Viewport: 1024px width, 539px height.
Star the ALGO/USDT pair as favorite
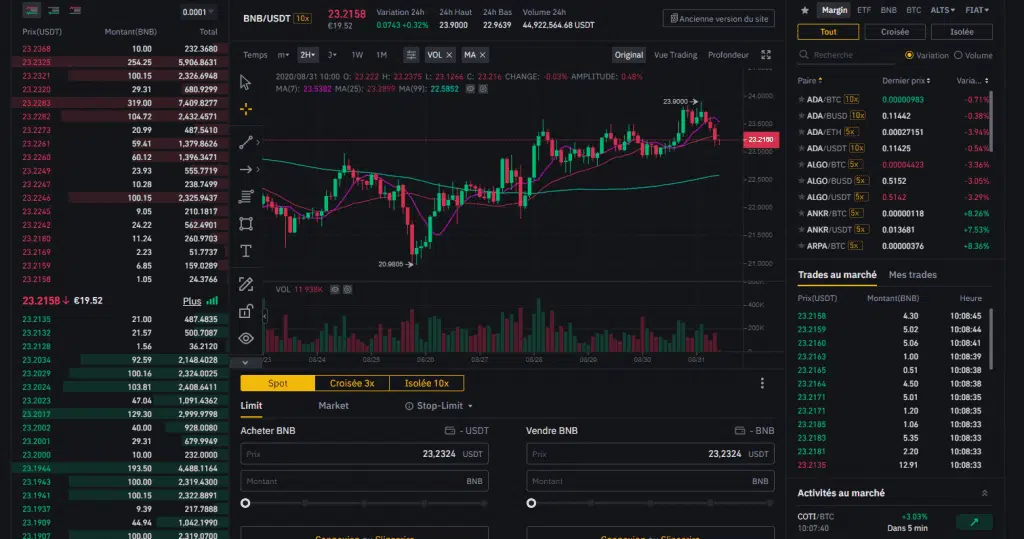(x=801, y=197)
